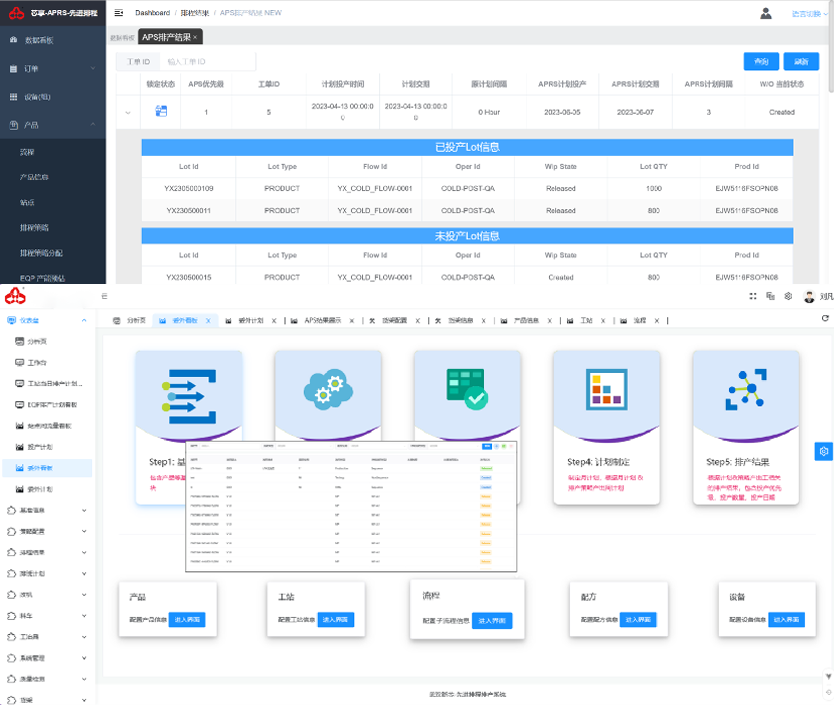Close the 委外看板 tab
The height and width of the screenshot is (705, 834).
pyautogui.click(x=208, y=320)
